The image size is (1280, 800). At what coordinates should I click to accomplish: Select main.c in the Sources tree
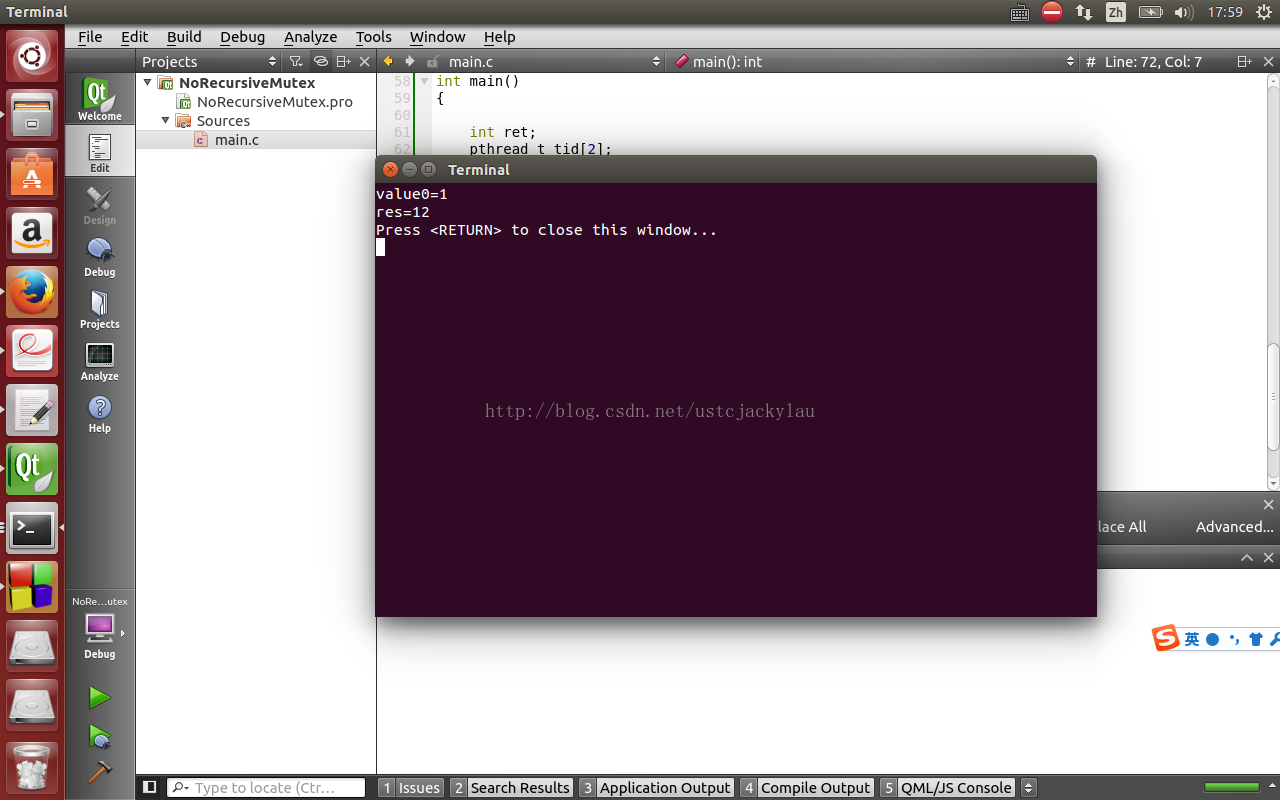237,140
